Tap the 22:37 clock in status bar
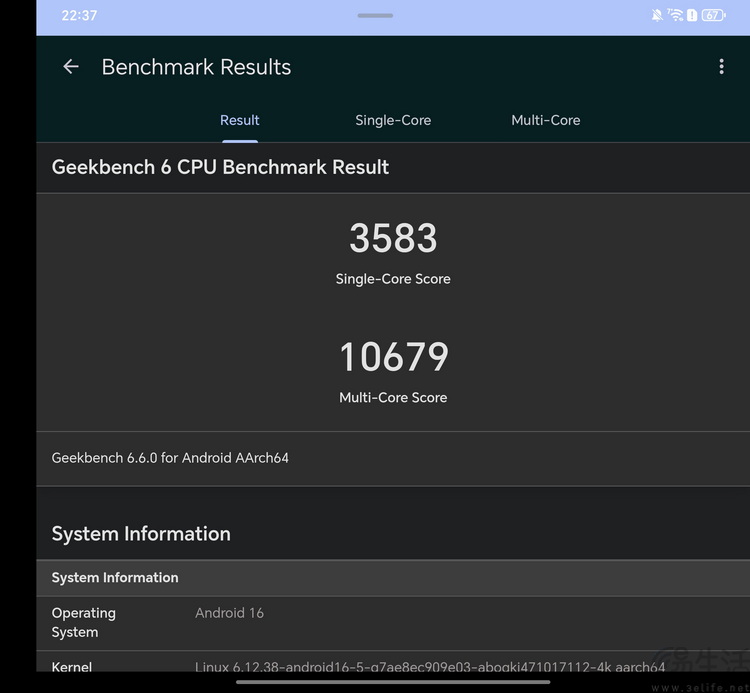 point(79,15)
